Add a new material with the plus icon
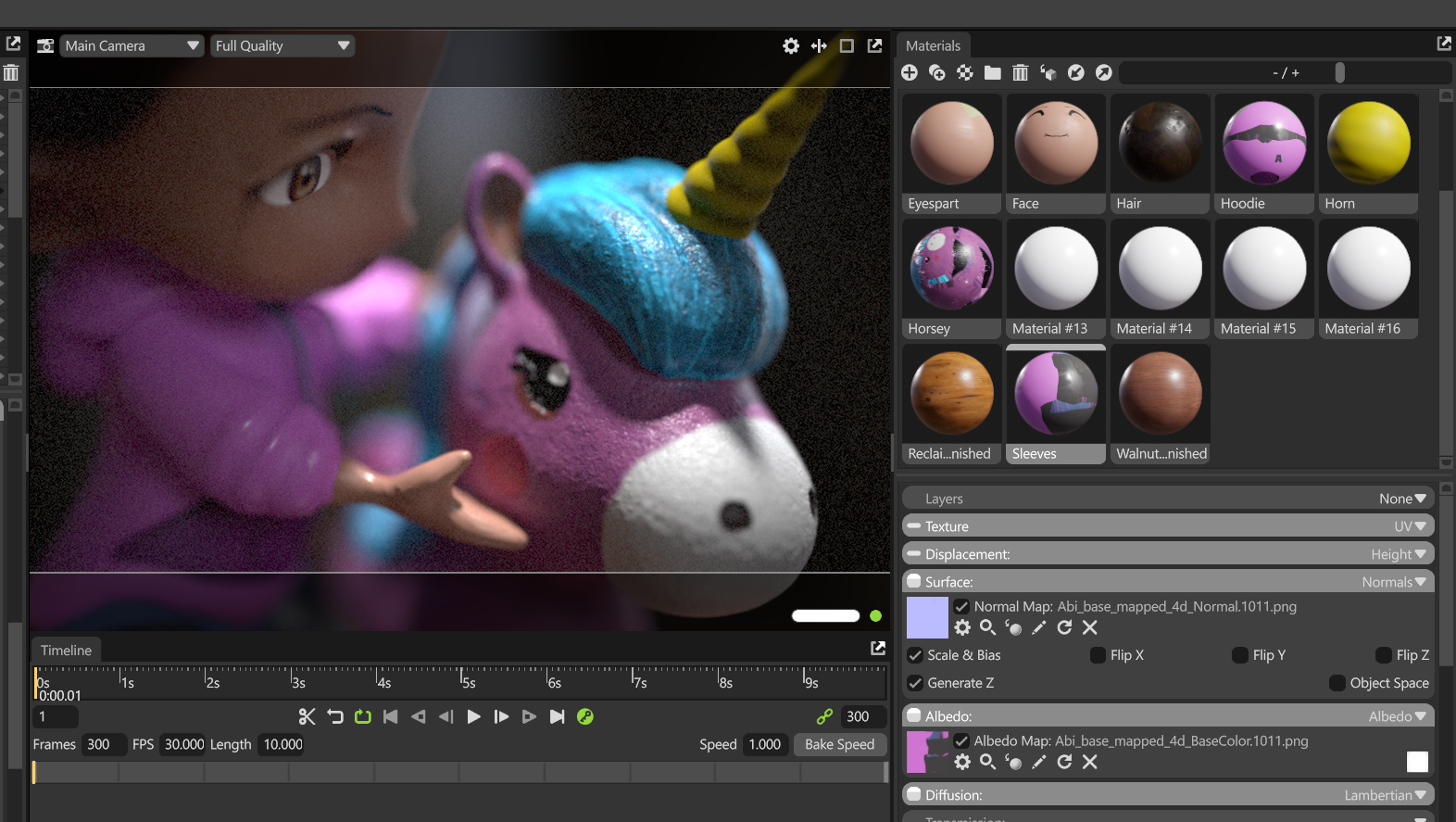Image resolution: width=1456 pixels, height=822 pixels. (x=910, y=72)
